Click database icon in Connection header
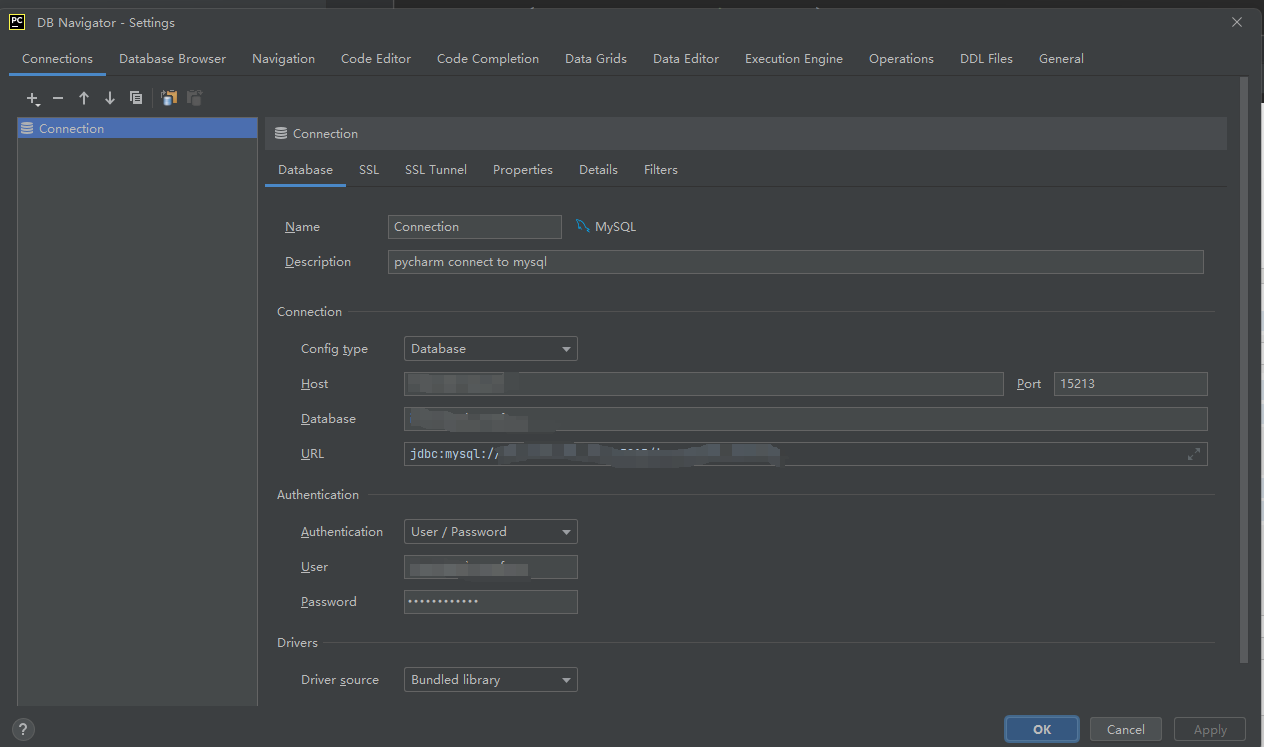Screen dimensions: 1264x747 pos(281,133)
